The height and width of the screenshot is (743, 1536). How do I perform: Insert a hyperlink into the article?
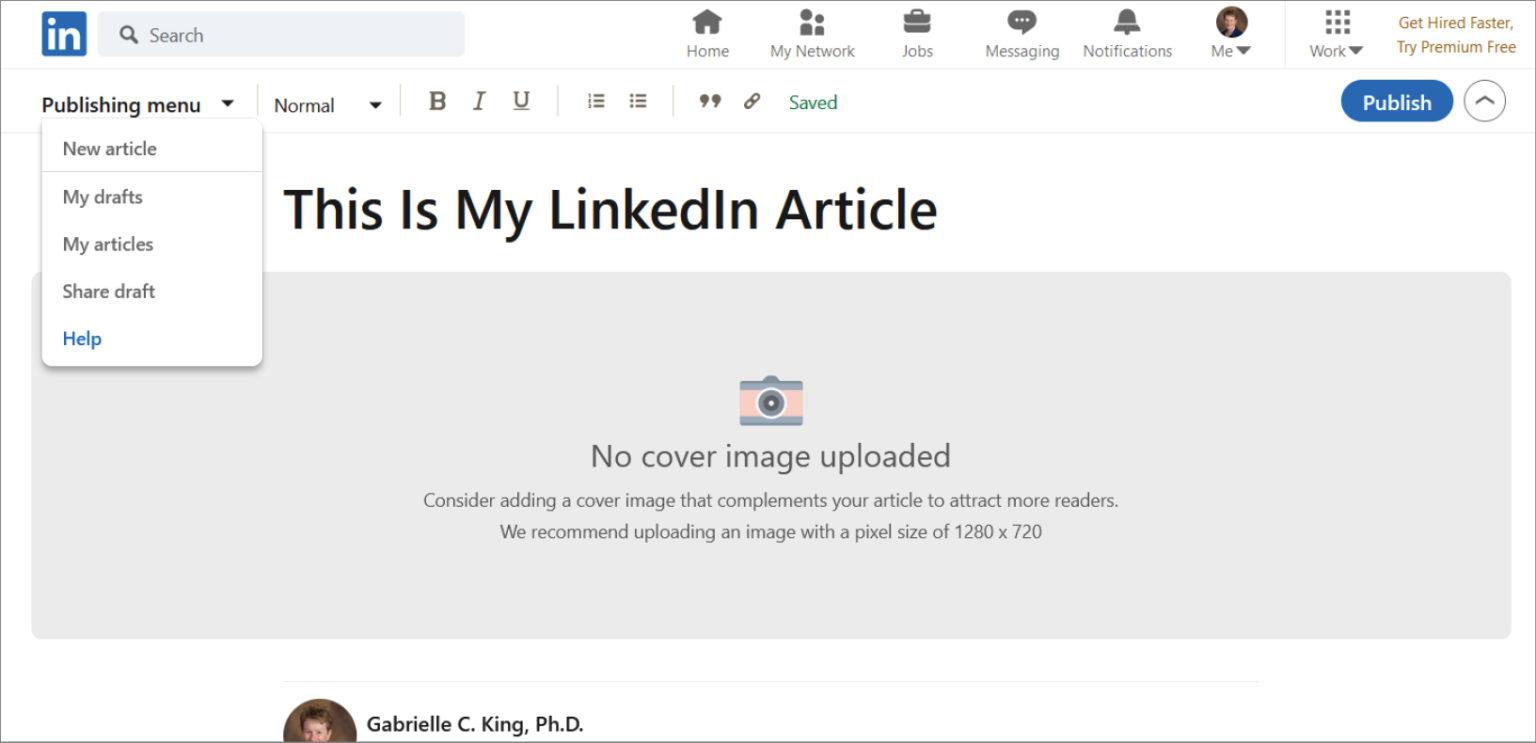(752, 100)
